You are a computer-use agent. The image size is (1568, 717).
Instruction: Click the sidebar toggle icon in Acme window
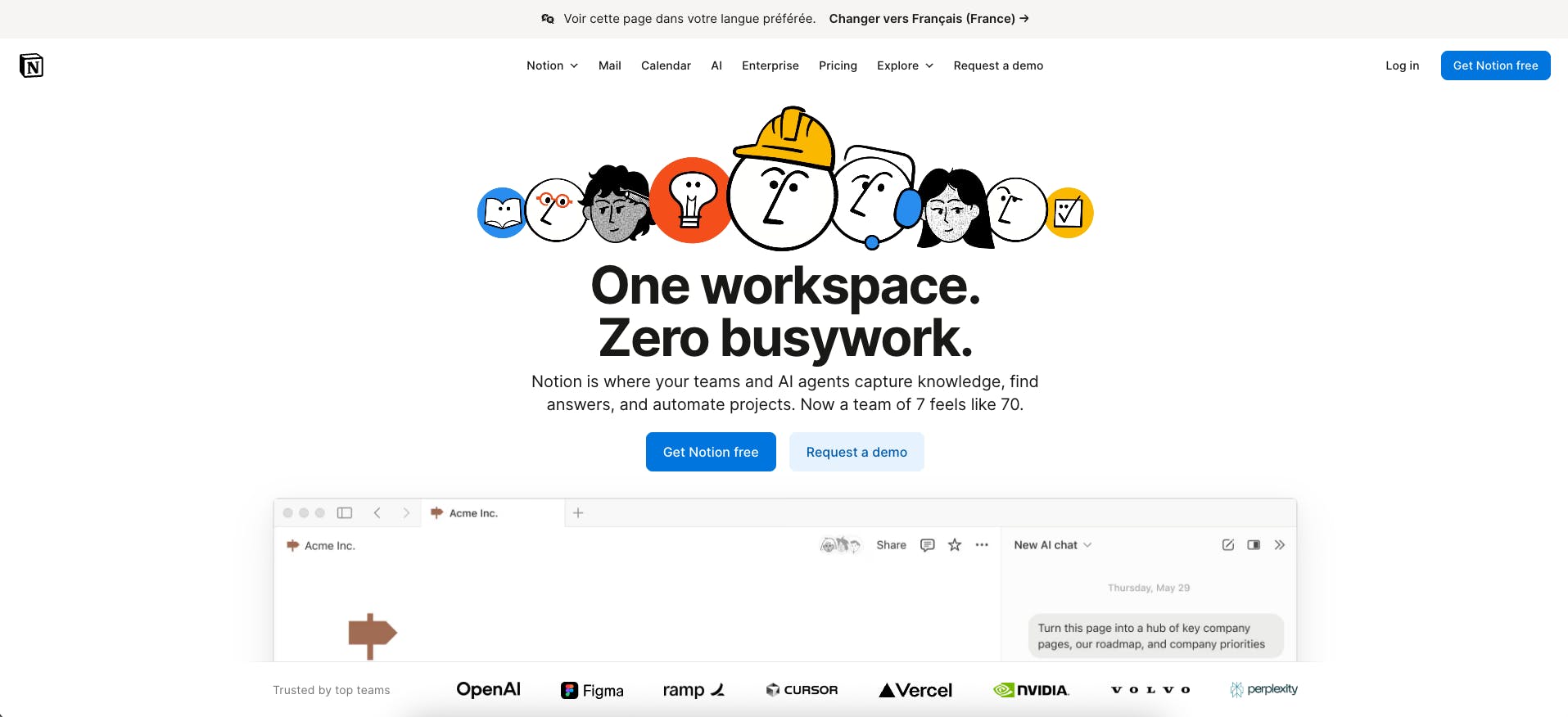click(345, 513)
